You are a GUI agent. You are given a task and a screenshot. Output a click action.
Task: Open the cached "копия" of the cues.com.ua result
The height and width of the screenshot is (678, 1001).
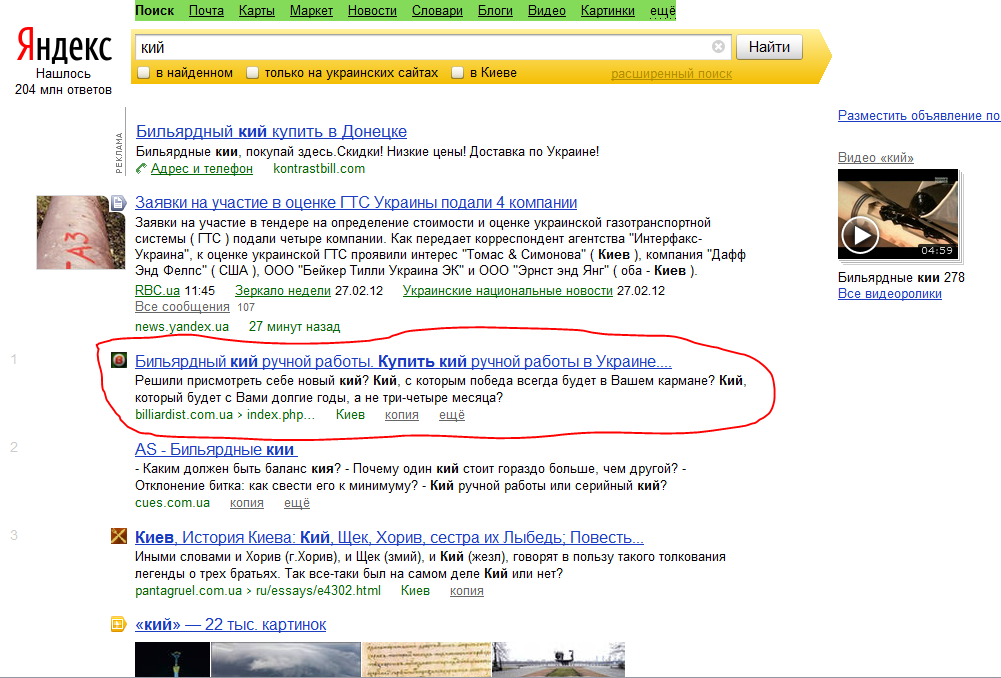(x=246, y=503)
